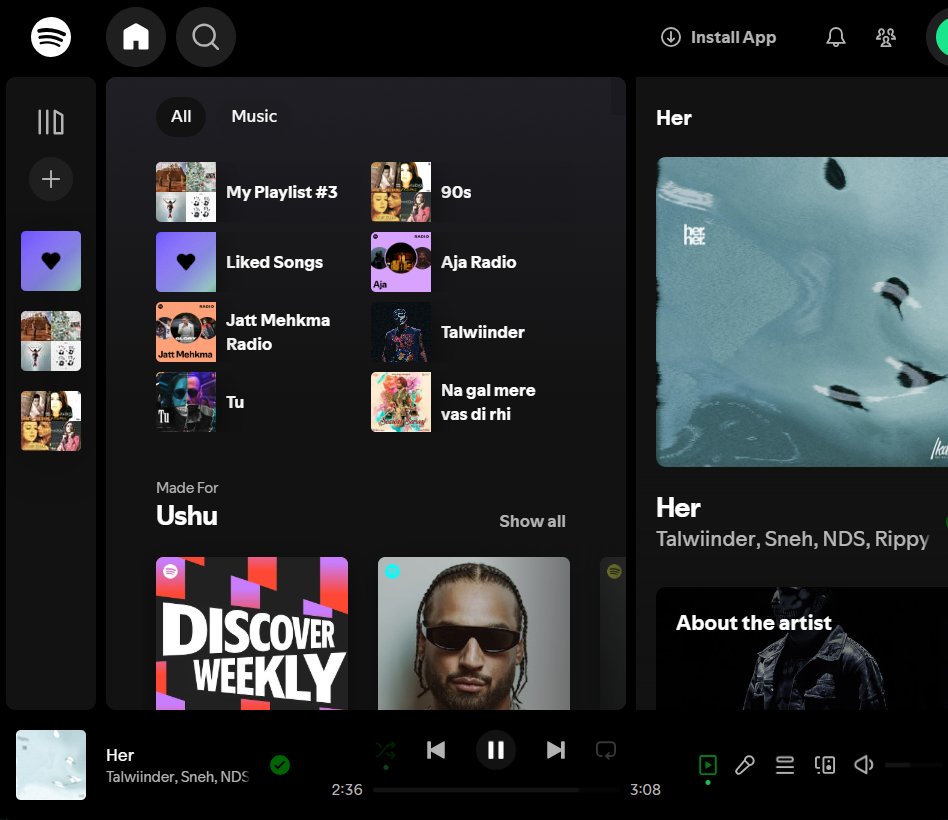Screen dimensions: 948x820
Task: Open notifications bell
Action: (x=836, y=37)
